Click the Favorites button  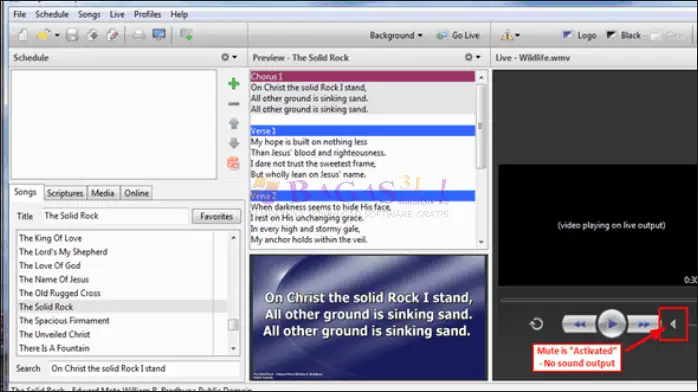click(216, 216)
